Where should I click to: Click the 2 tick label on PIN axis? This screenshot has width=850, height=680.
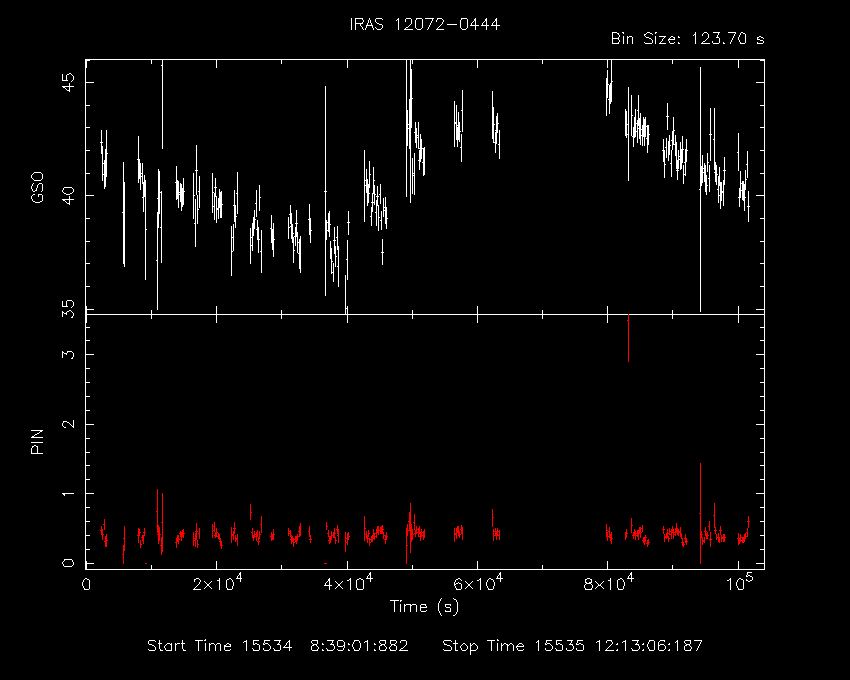tap(69, 424)
